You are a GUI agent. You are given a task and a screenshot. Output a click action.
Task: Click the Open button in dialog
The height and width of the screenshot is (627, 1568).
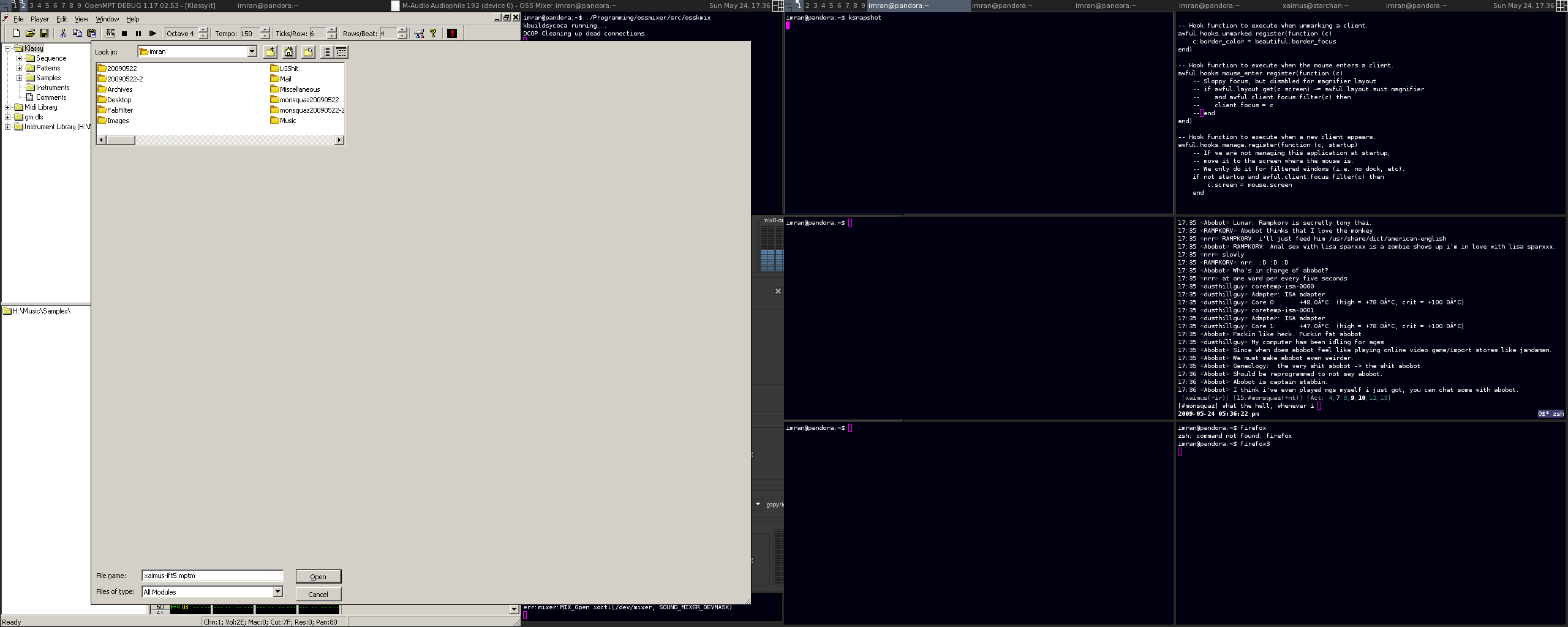[318, 577]
